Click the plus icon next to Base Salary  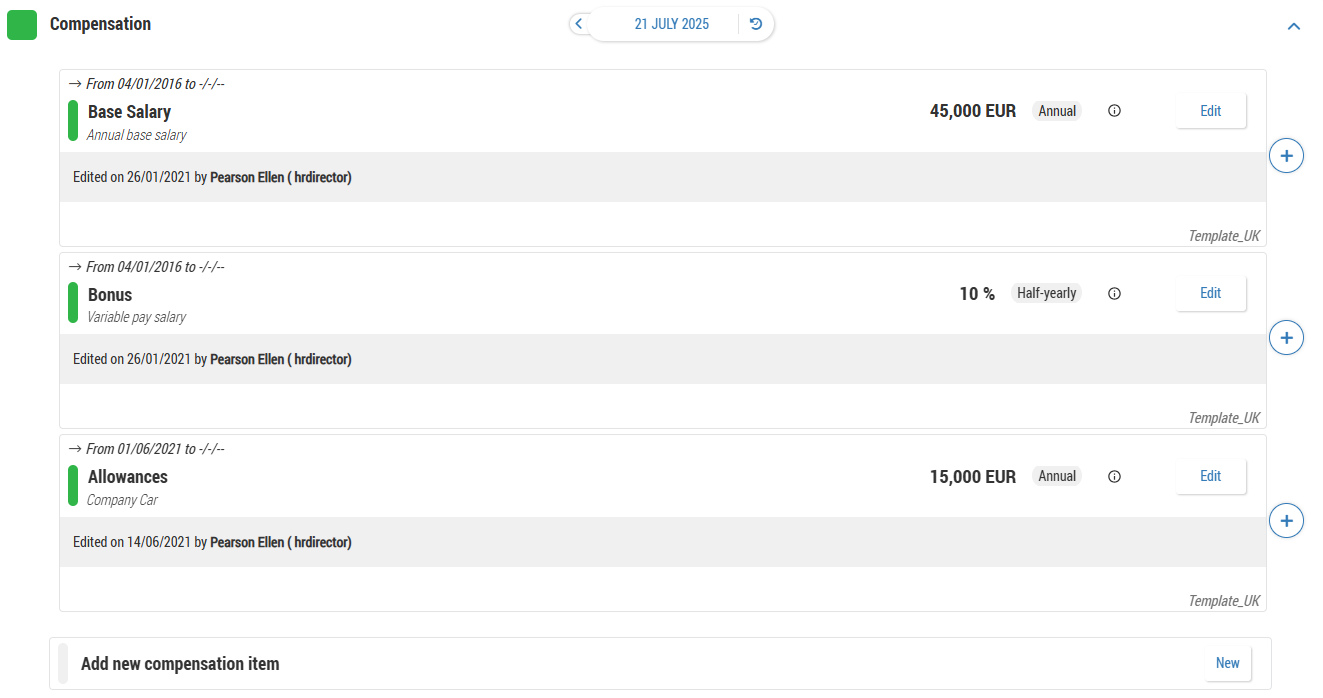1286,156
